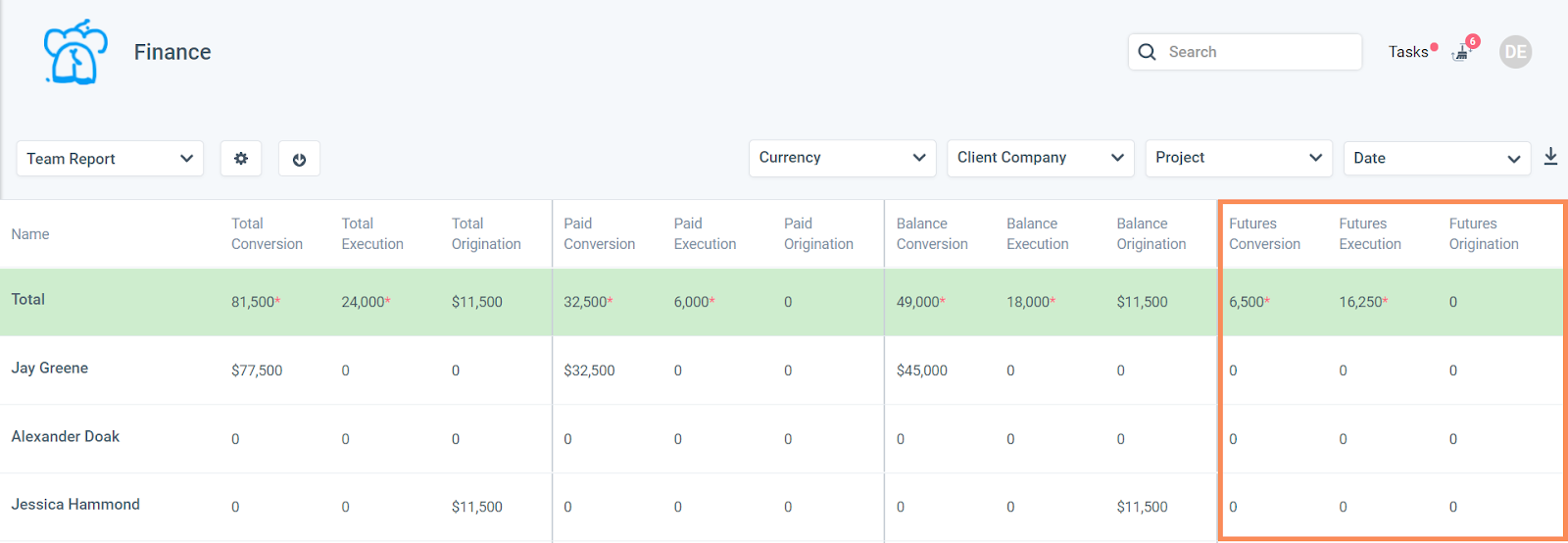Image resolution: width=1568 pixels, height=543 pixels.
Task: Click into the Search field
Action: (1245, 52)
